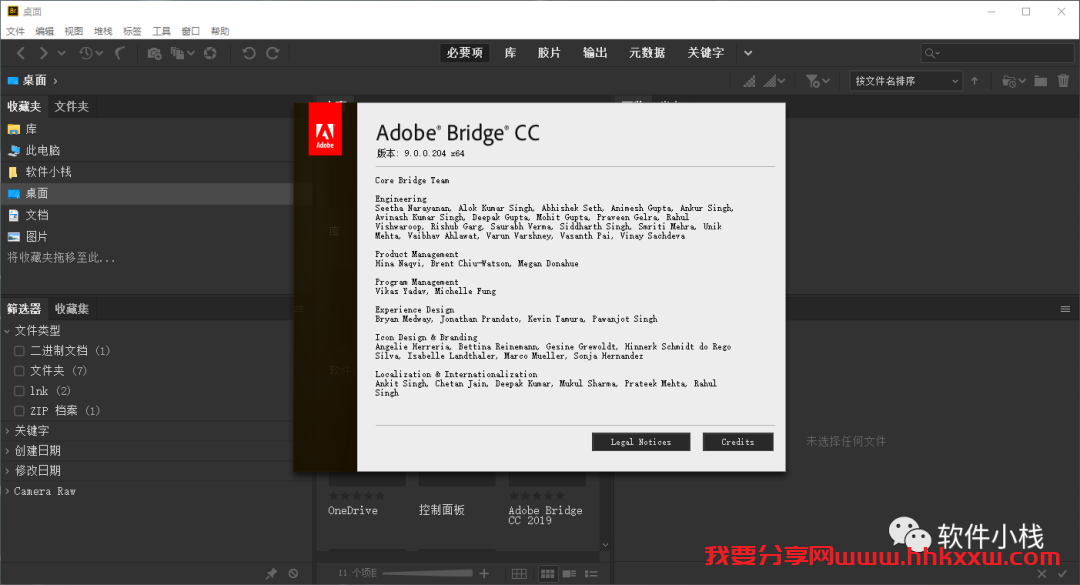Open filter by rating funnel dropdown
This screenshot has height=585, width=1080.
(x=818, y=81)
